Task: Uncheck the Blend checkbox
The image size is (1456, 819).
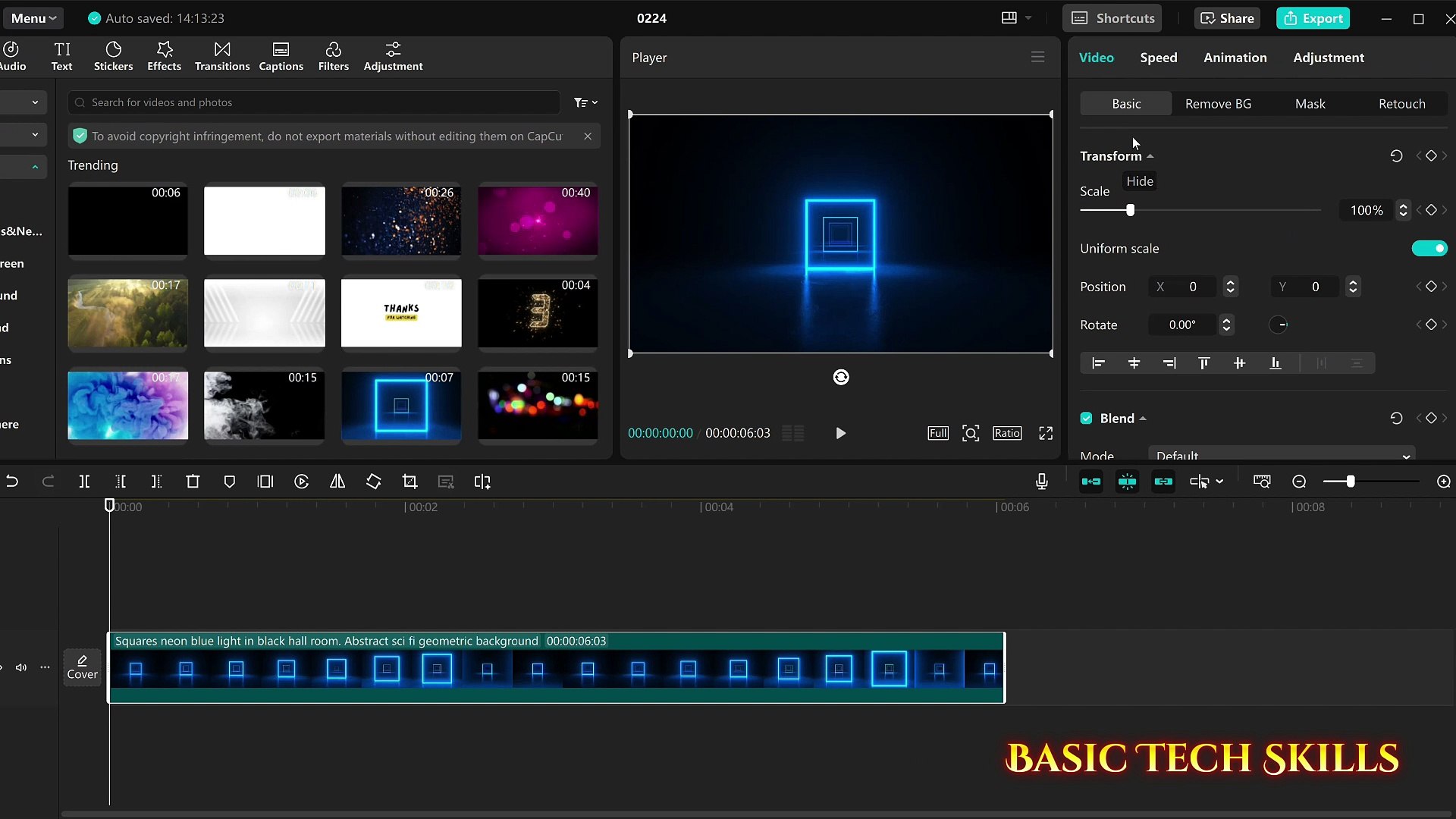Action: [1086, 419]
